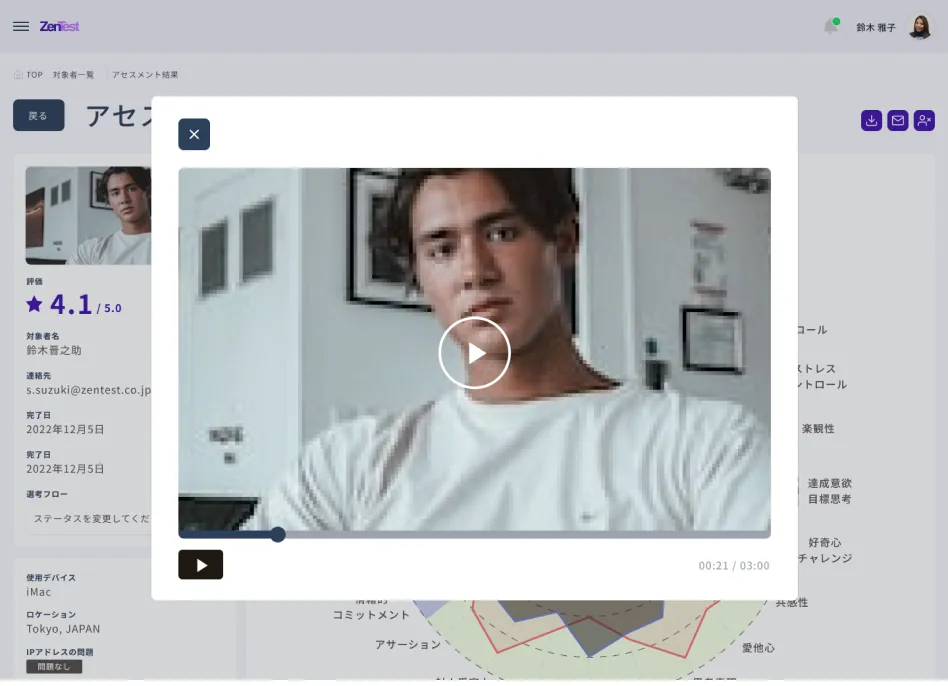The width and height of the screenshot is (948, 686).
Task: Click the iMac device text
Action: [39, 592]
